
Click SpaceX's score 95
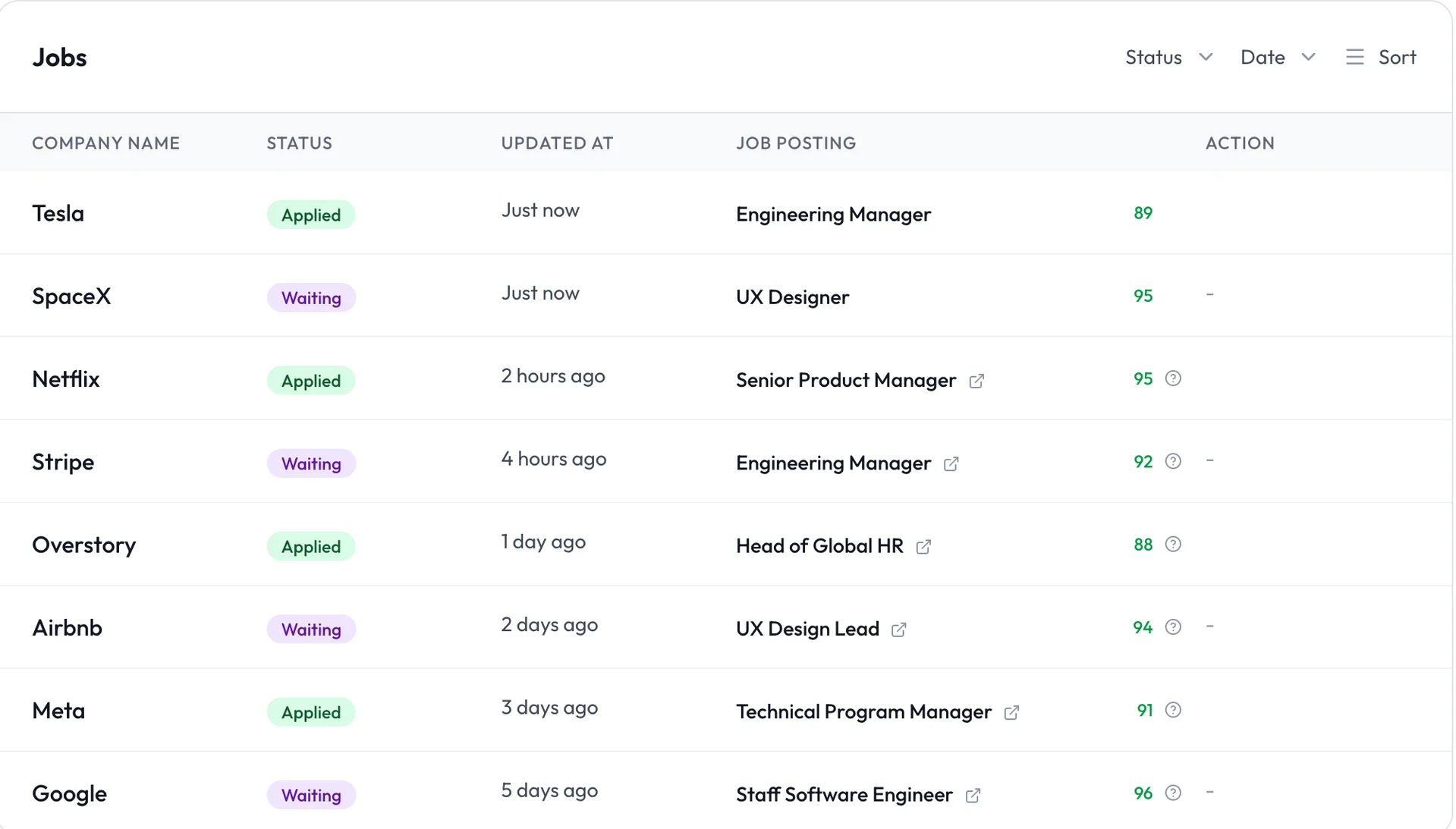[x=1143, y=296]
